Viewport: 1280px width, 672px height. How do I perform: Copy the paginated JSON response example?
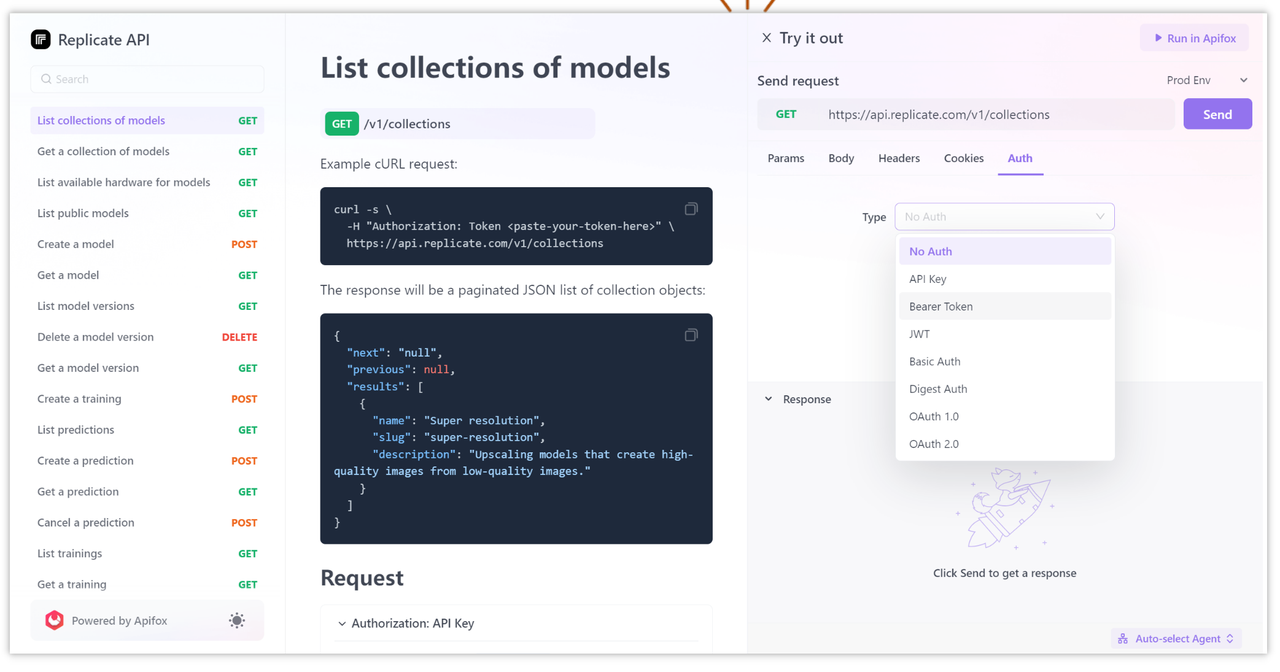tap(691, 335)
